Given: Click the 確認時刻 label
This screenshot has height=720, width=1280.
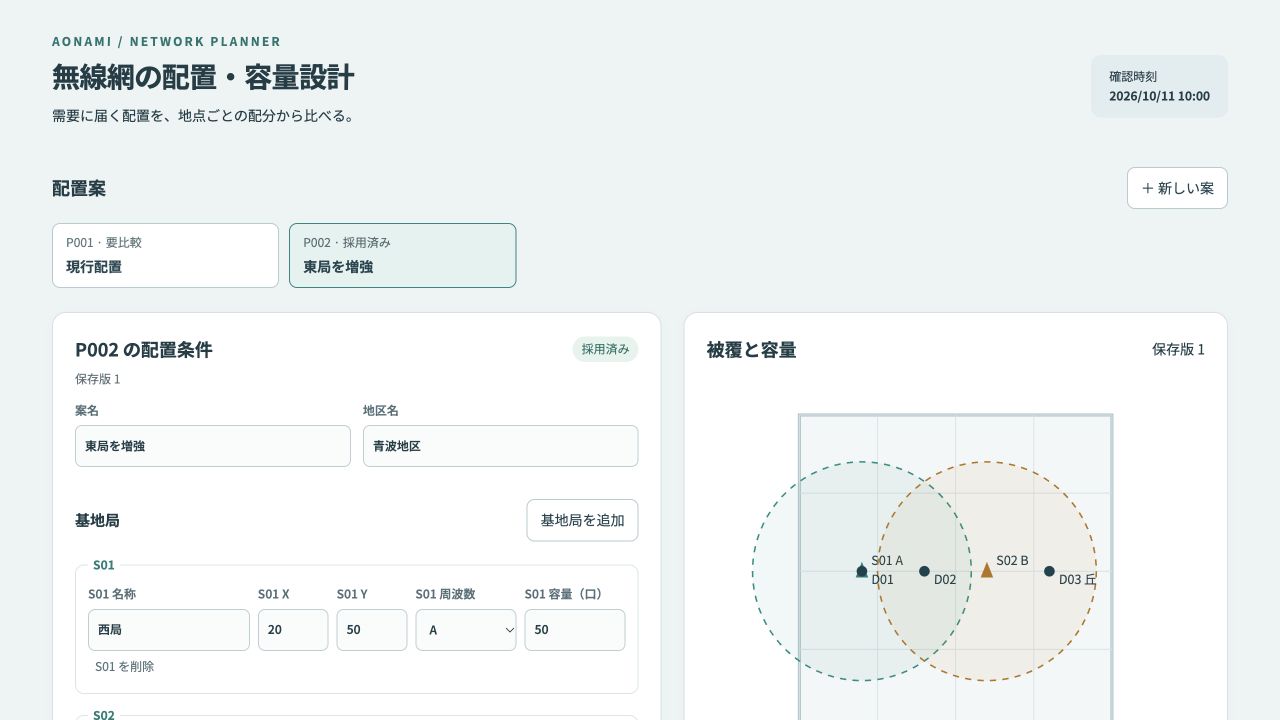Looking at the screenshot, I should pos(1133,76).
